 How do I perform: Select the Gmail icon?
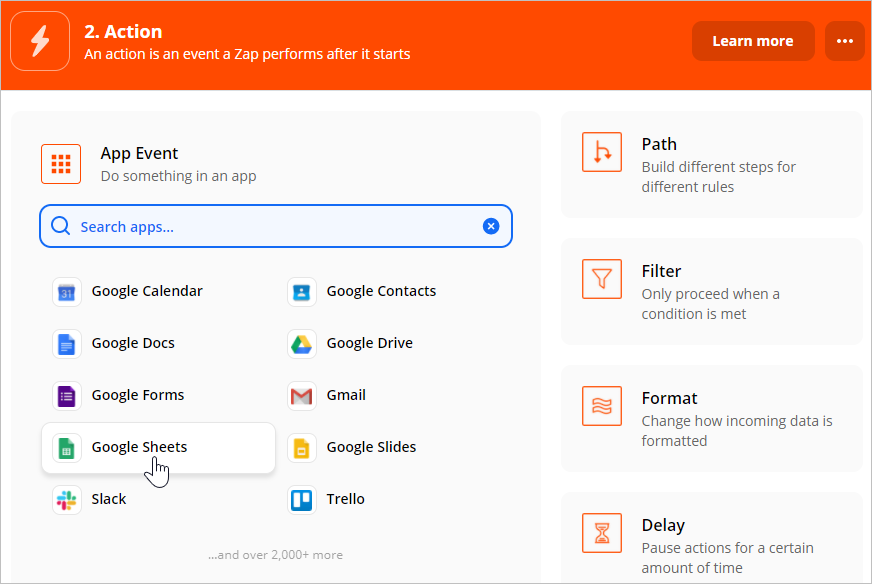(x=301, y=395)
